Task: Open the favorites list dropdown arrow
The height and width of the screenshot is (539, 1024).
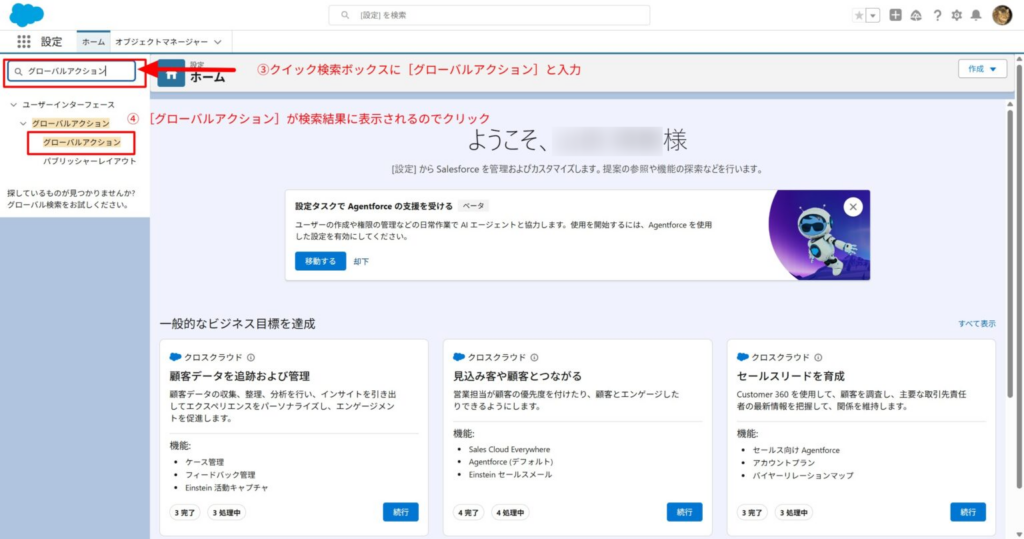Action: tap(873, 15)
